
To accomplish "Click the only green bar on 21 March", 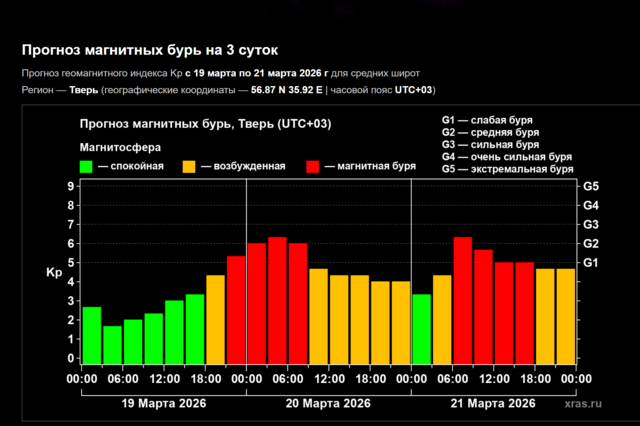I will coord(422,329).
